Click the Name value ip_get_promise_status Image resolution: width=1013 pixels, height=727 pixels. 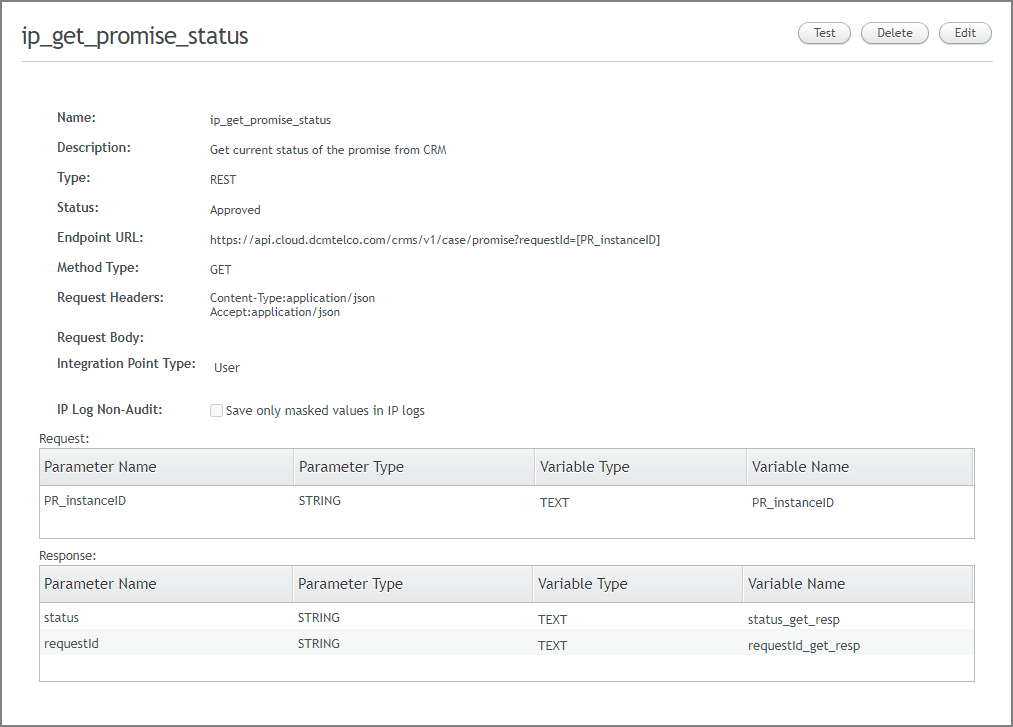coord(270,120)
